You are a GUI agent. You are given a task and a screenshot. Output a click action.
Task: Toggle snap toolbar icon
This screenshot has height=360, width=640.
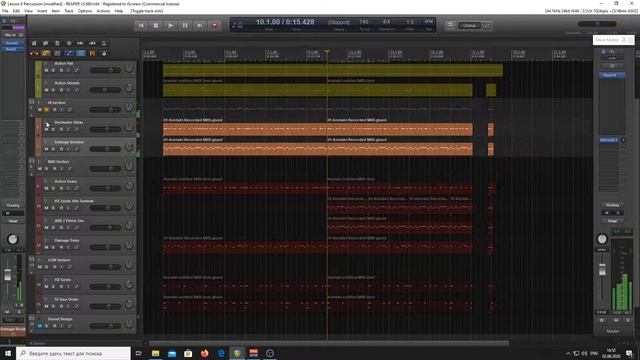pos(92,53)
